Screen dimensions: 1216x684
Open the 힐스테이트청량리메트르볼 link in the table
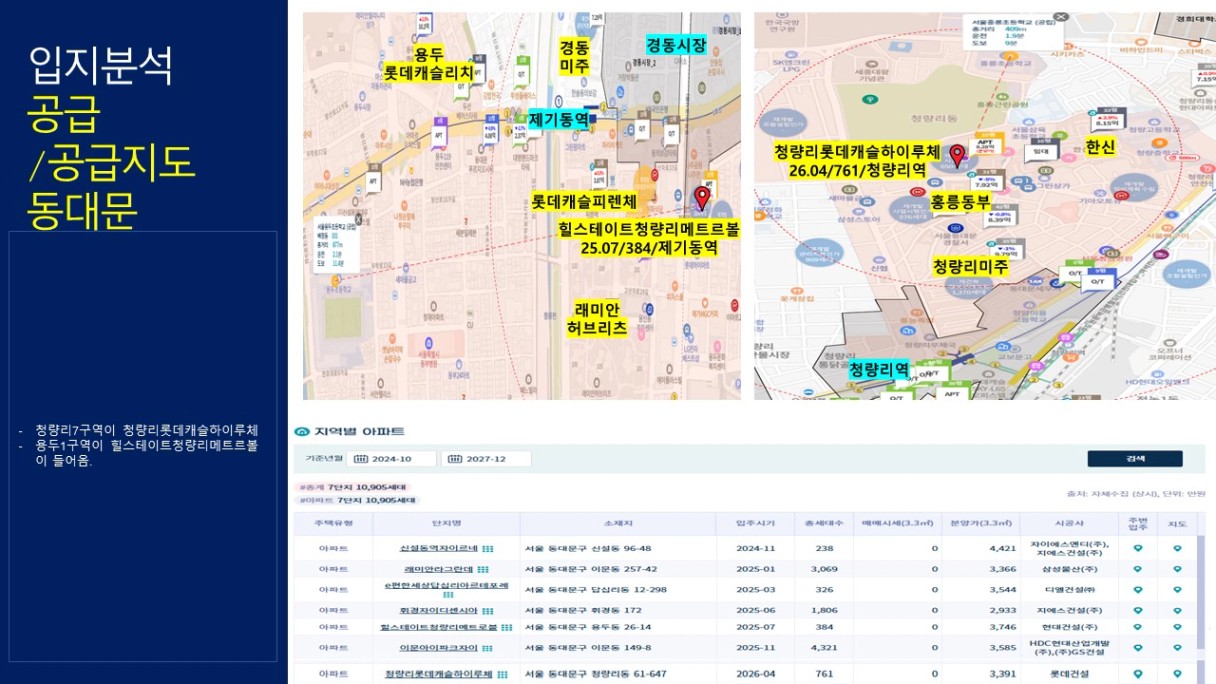[x=439, y=627]
